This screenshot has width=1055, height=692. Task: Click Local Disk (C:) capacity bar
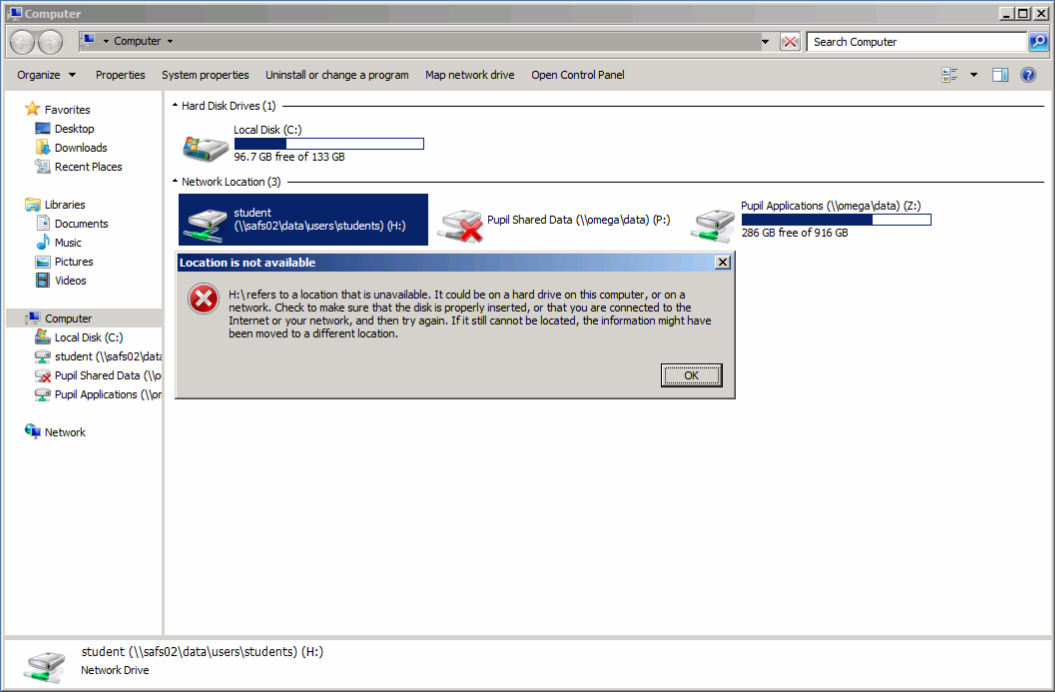point(329,143)
